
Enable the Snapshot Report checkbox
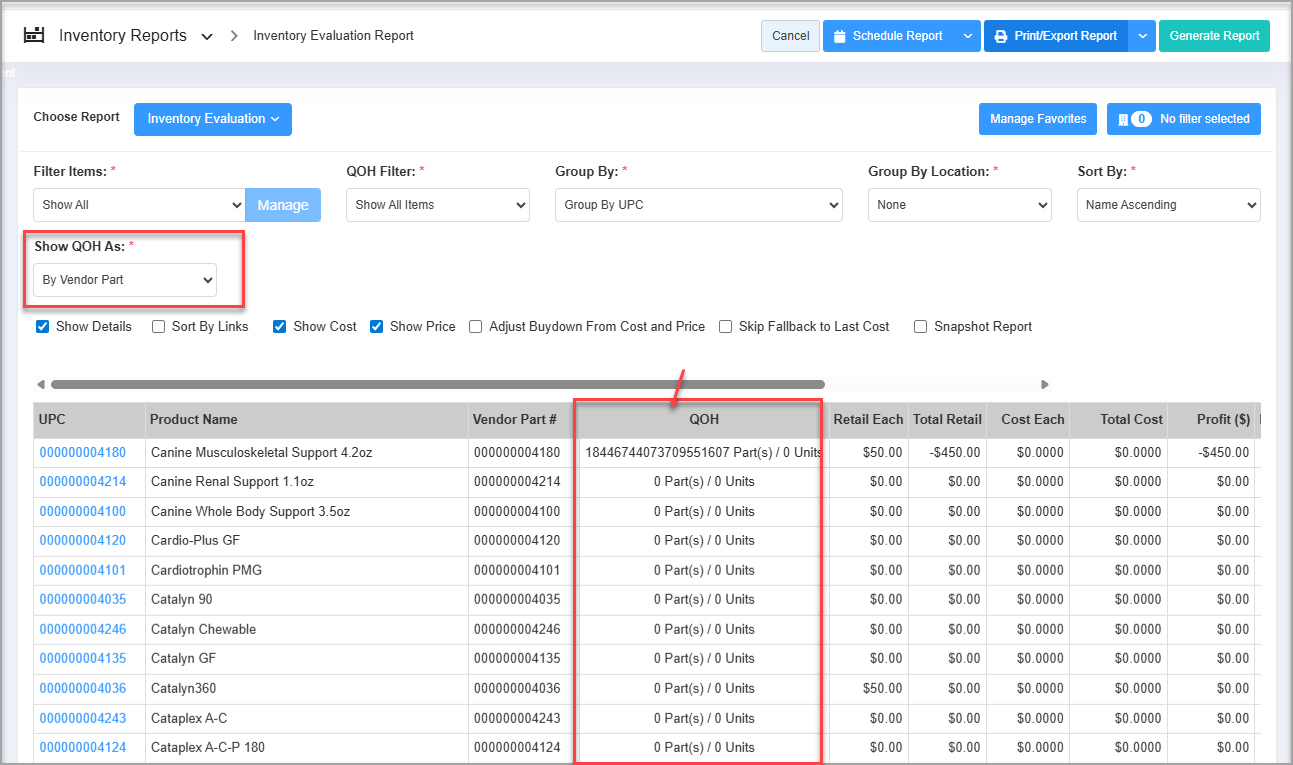click(921, 326)
